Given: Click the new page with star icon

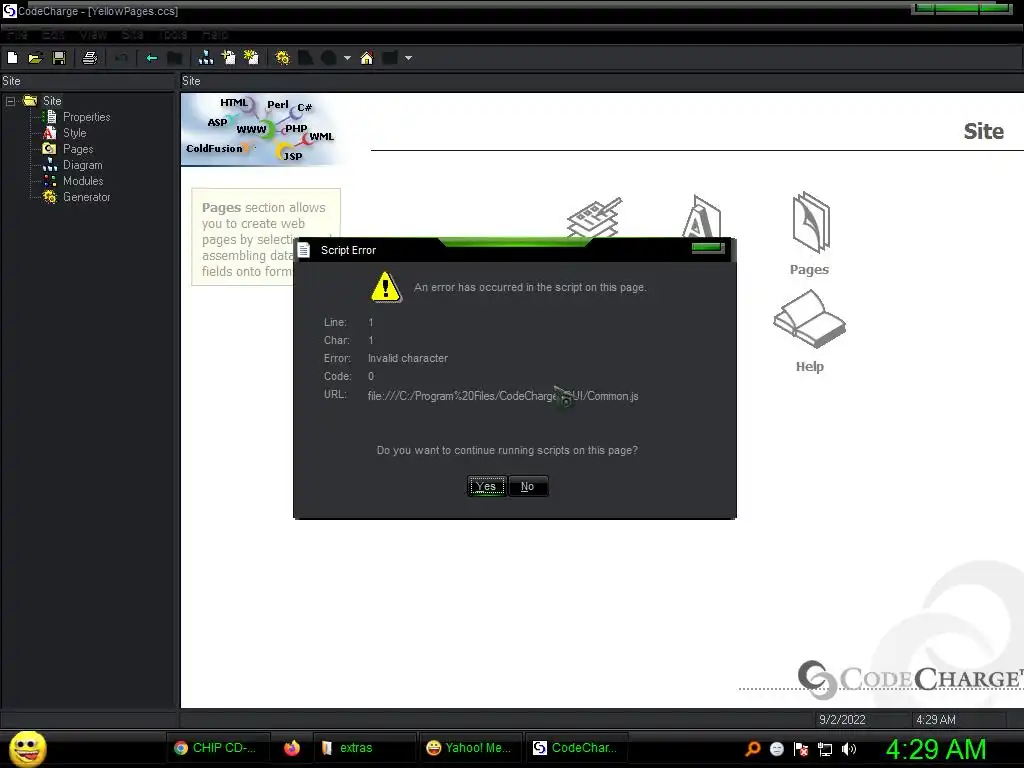Looking at the screenshot, I should pos(251,58).
